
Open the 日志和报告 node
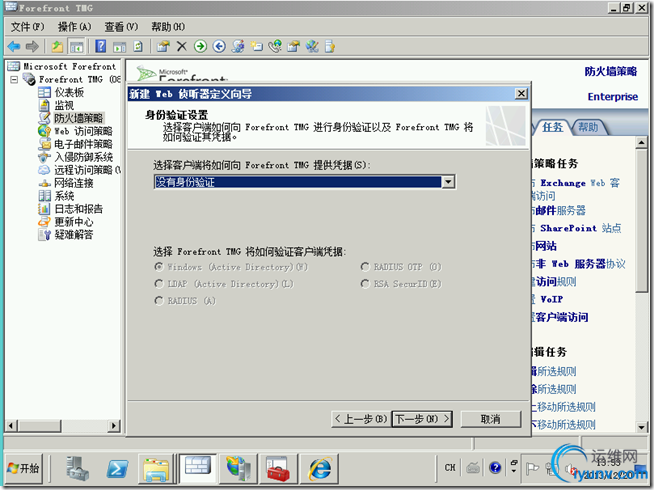pos(78,209)
